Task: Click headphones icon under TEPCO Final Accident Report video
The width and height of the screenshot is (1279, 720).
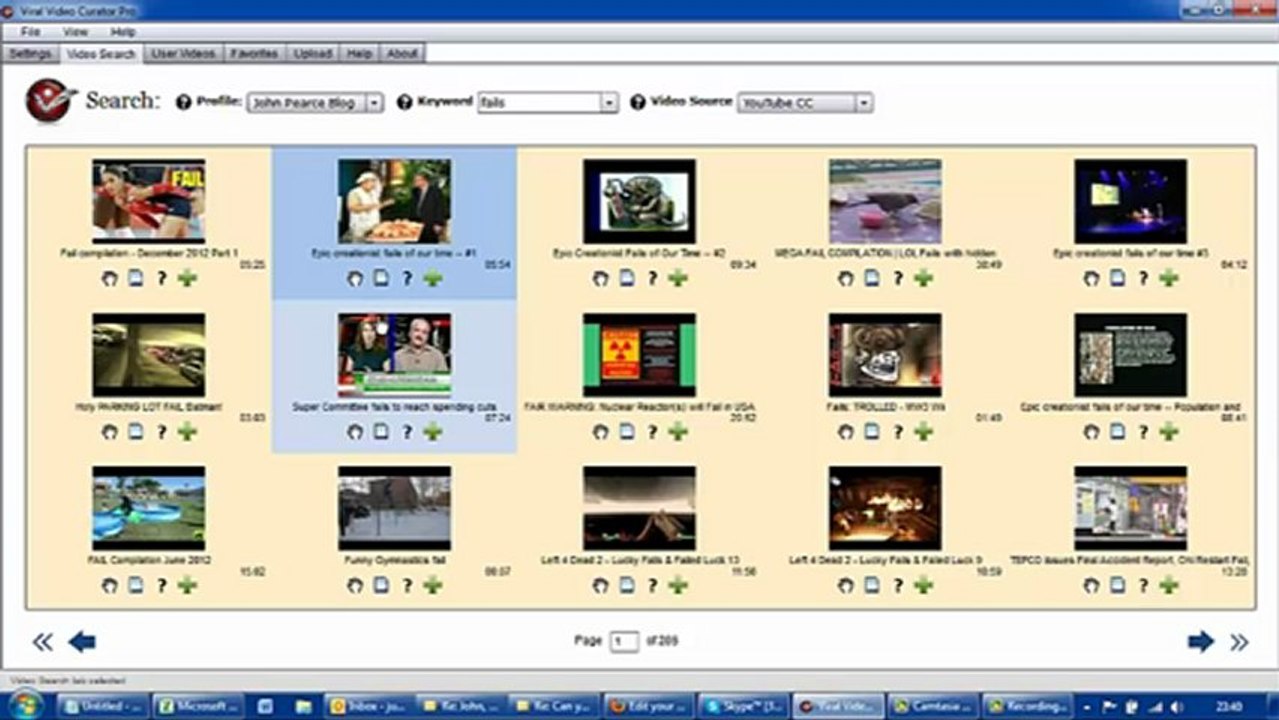Action: 1092,585
